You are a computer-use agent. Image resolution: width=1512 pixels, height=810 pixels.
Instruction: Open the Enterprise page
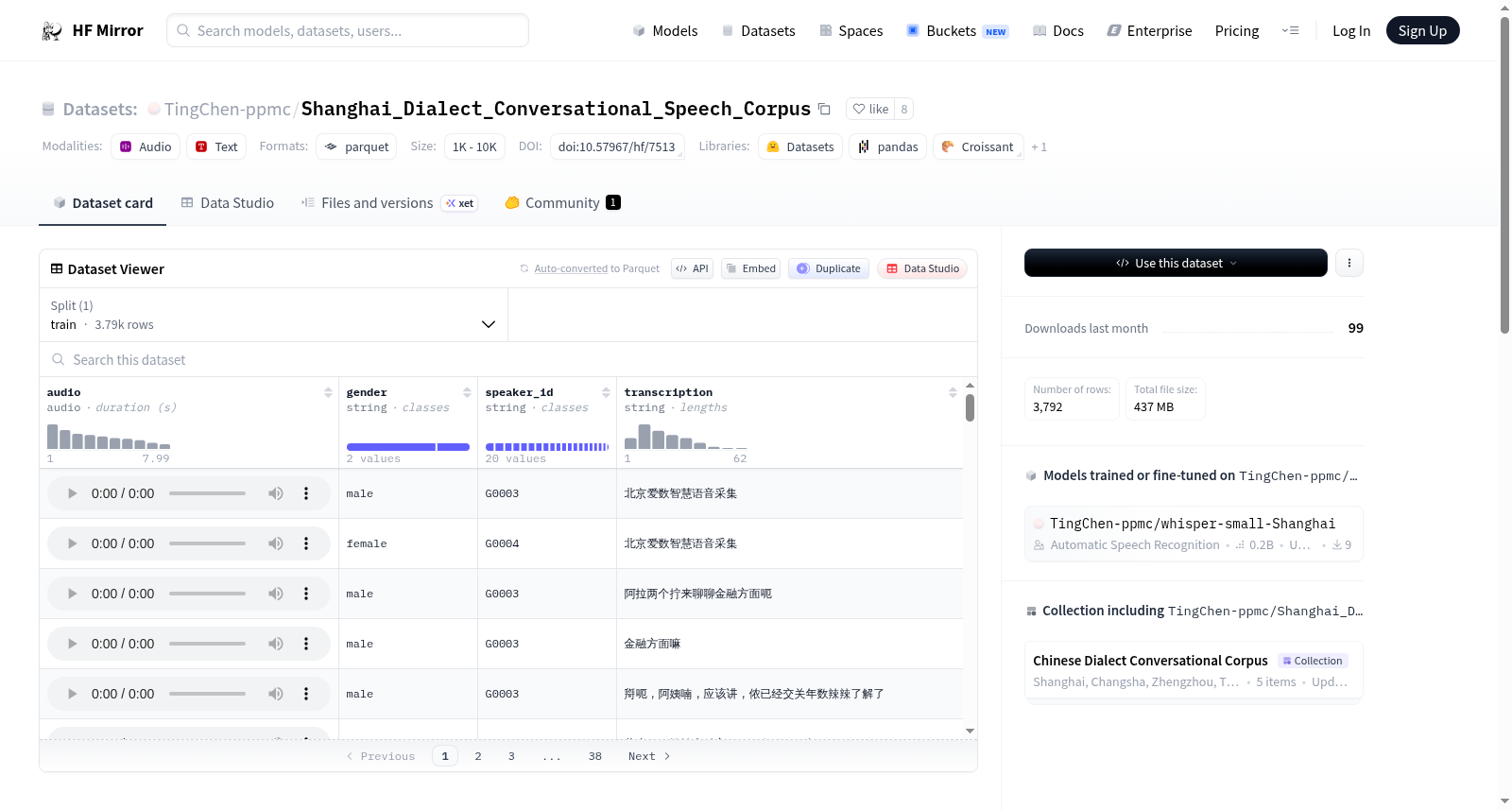coord(1150,31)
